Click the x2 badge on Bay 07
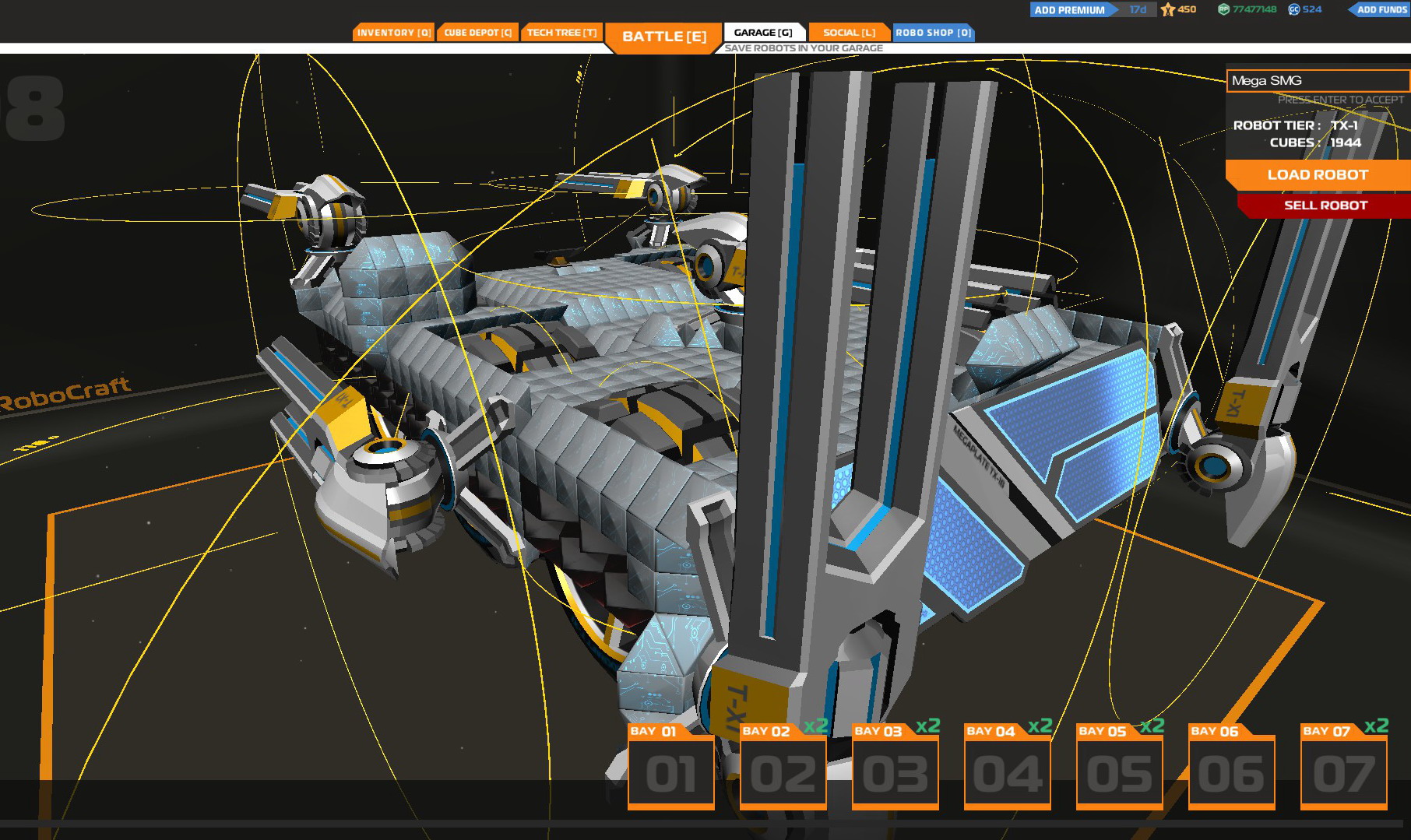 click(1377, 726)
